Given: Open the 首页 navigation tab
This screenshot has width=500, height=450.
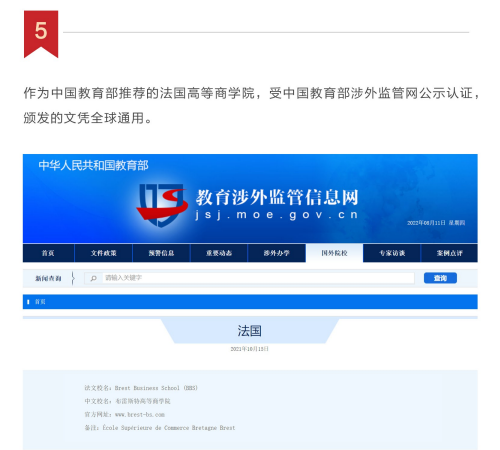Looking at the screenshot, I should (48, 253).
